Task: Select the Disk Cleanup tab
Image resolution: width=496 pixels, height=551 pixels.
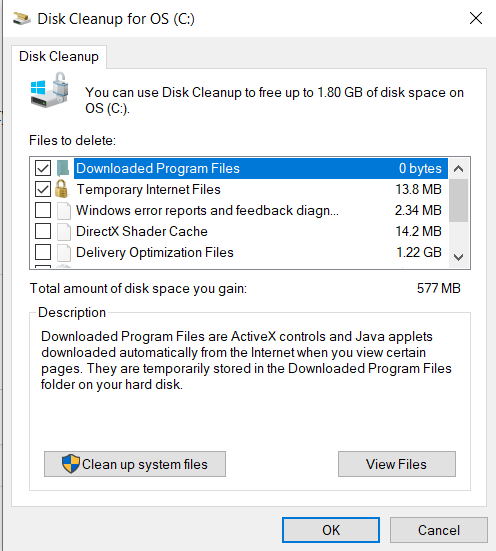Action: (59, 57)
